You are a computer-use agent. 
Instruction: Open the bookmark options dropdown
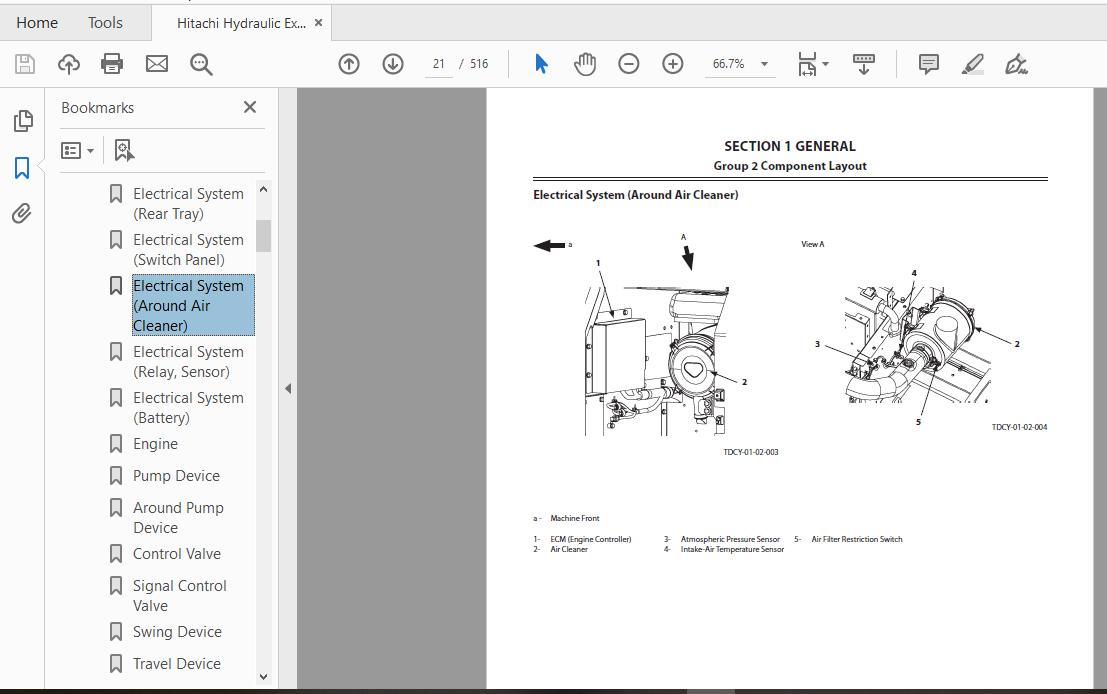click(78, 150)
